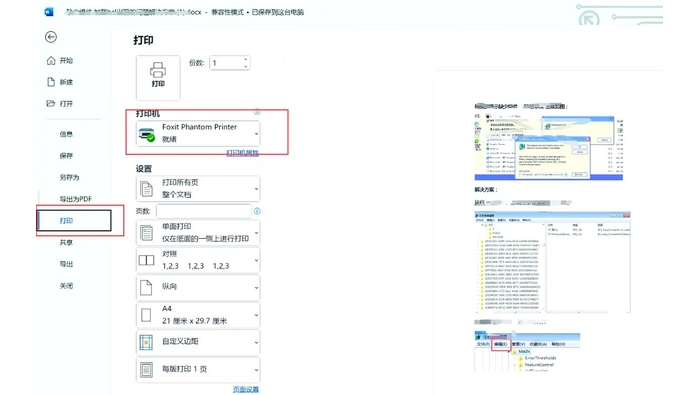This screenshot has height=395, width=700.
Task: Click the 页数 pages input field
Action: 204,211
